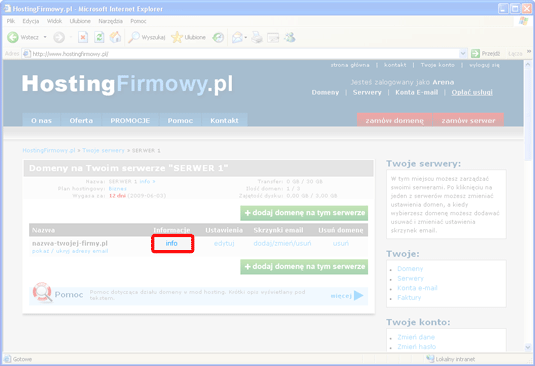Click the vertical scrollbar up arrow
Viewport: 535px width, 366px height.
pyautogui.click(x=528, y=64)
